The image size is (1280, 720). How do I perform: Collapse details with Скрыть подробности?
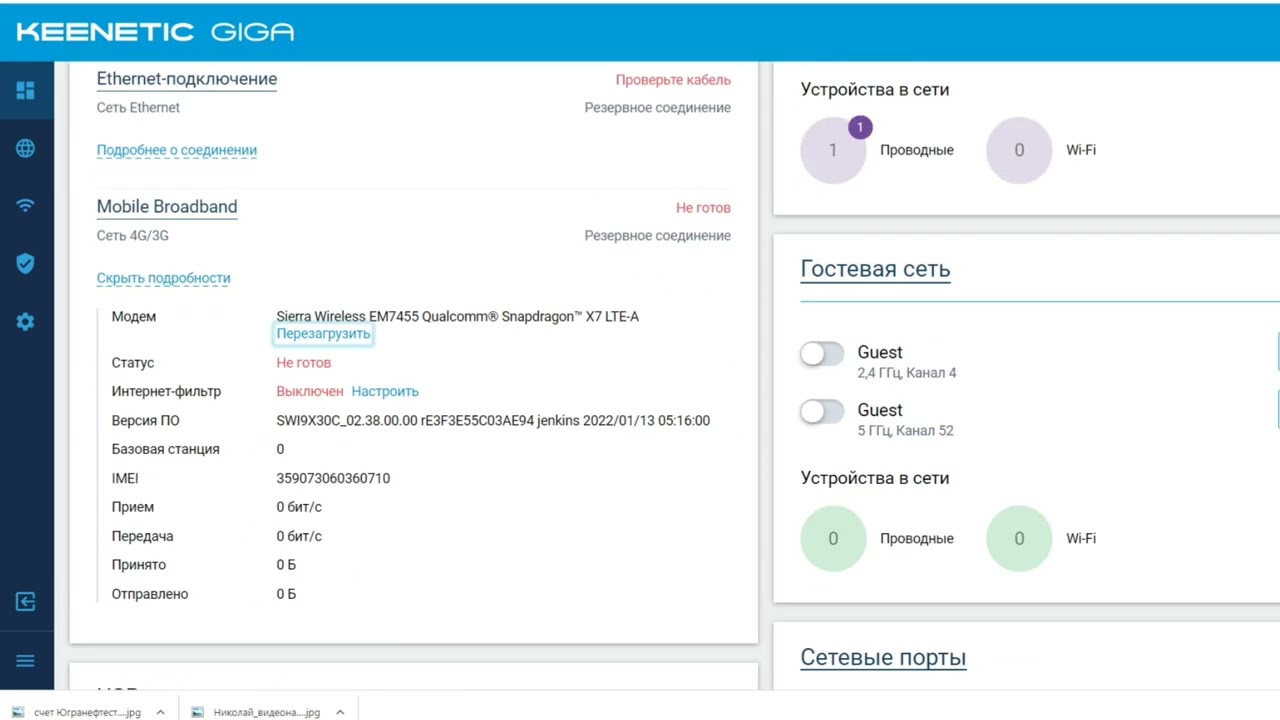164,278
